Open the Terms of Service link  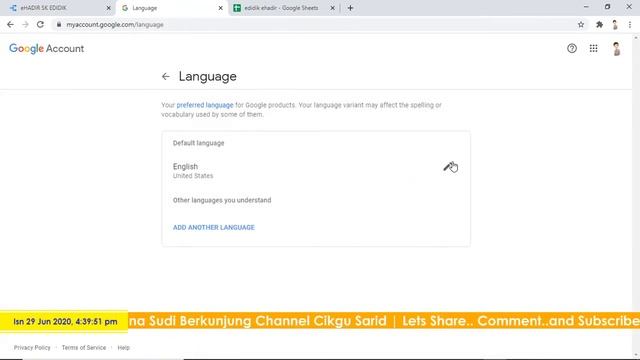pyautogui.click(x=84, y=348)
